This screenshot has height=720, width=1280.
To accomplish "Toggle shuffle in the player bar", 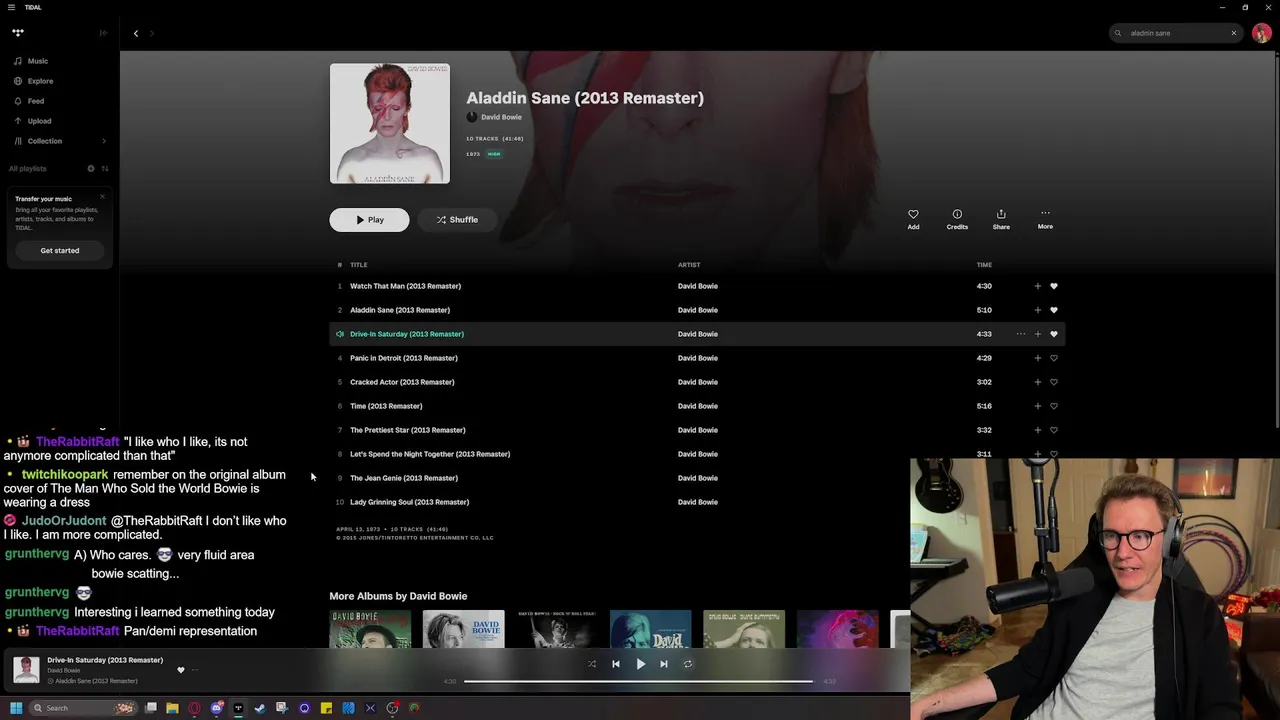I will coord(591,664).
